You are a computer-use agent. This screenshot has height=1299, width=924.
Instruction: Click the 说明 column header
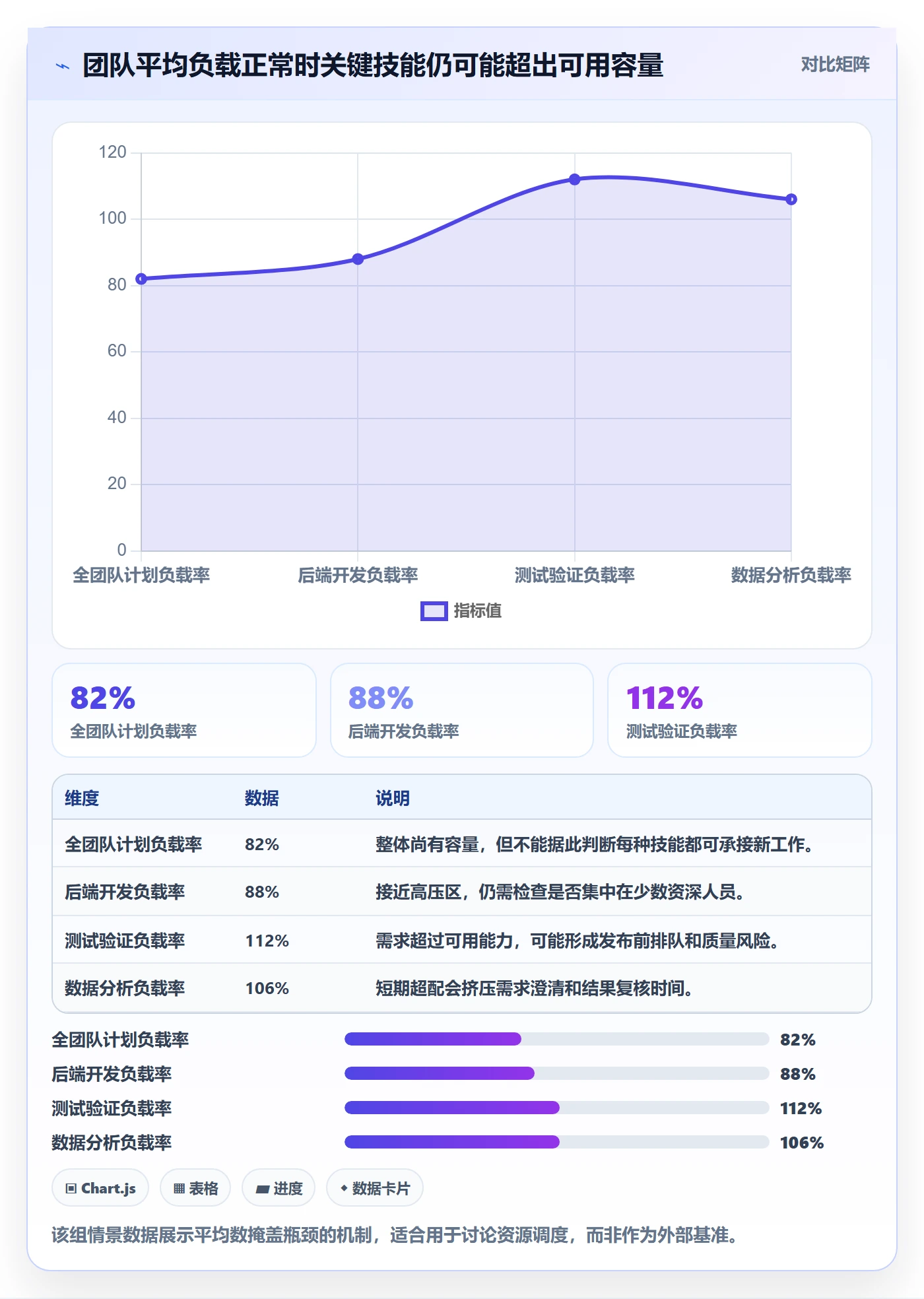[393, 799]
